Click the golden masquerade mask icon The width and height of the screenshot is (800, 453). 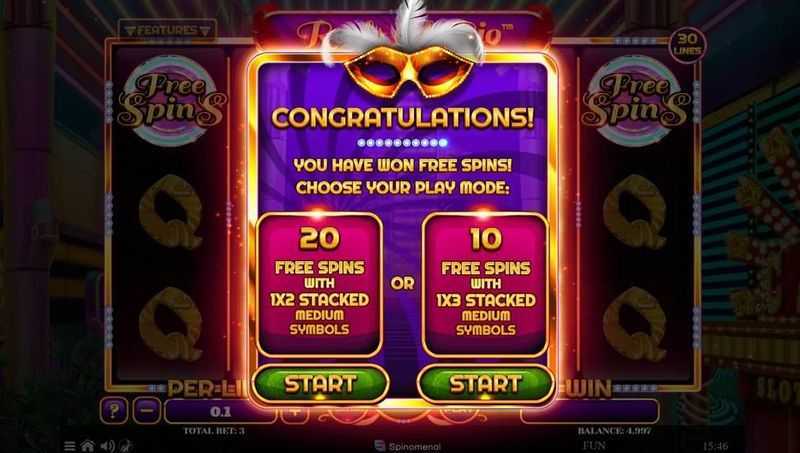[409, 71]
